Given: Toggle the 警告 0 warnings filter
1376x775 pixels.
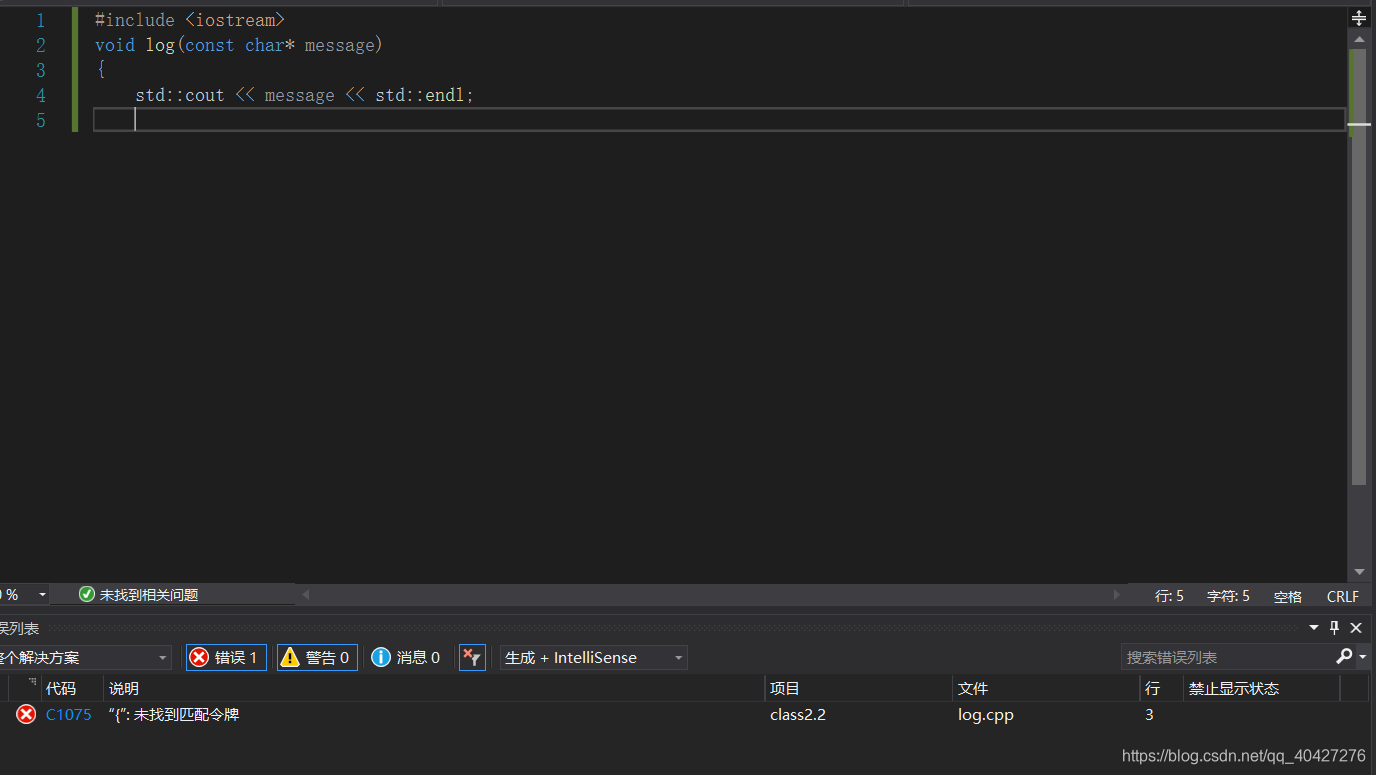Looking at the screenshot, I should pos(317,657).
